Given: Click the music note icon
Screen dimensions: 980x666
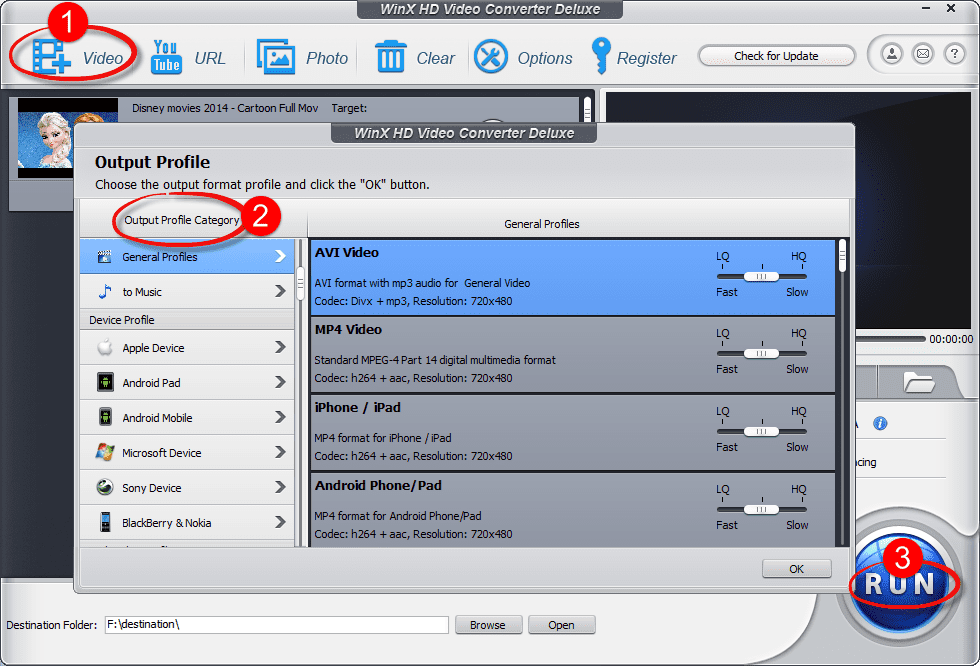Looking at the screenshot, I should (105, 292).
